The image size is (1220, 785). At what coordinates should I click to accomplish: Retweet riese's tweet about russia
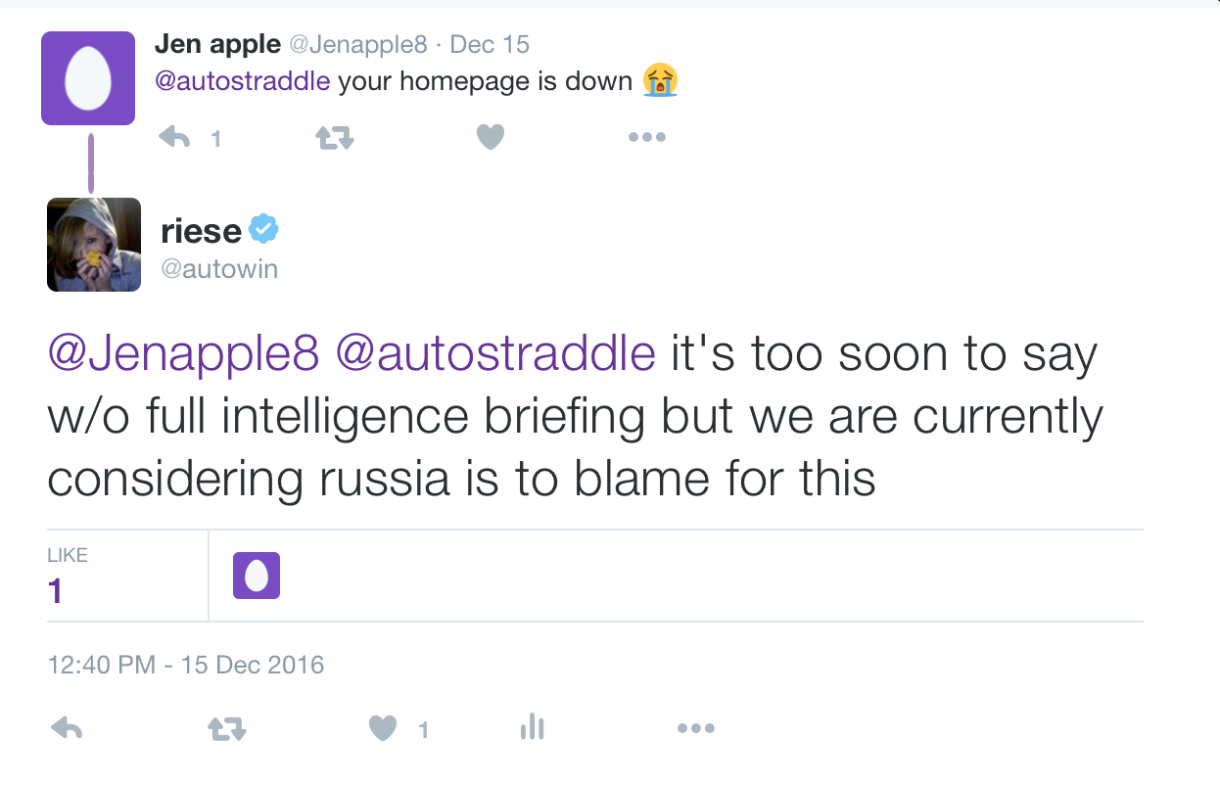(x=226, y=729)
